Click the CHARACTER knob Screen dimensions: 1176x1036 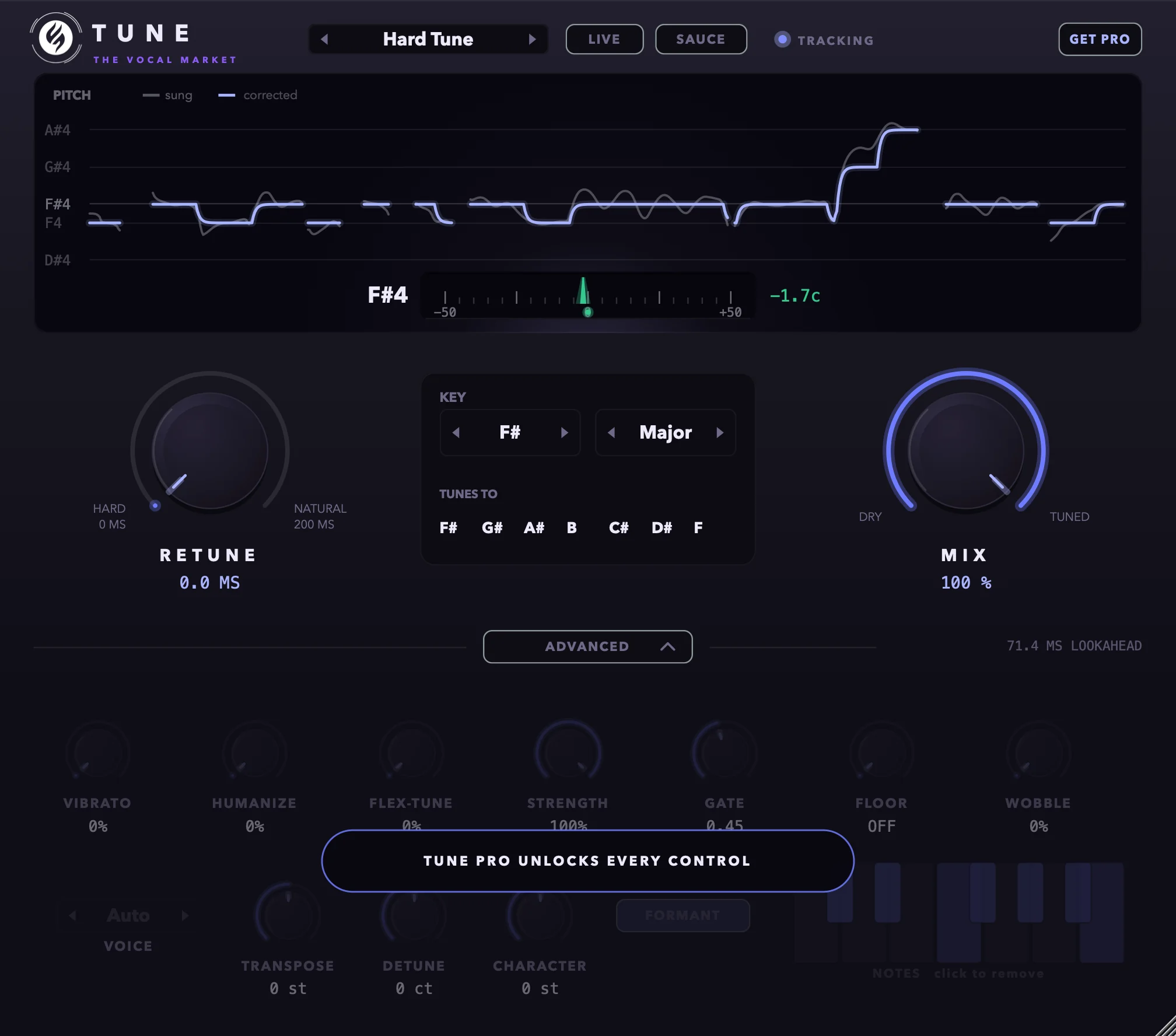pos(540,915)
